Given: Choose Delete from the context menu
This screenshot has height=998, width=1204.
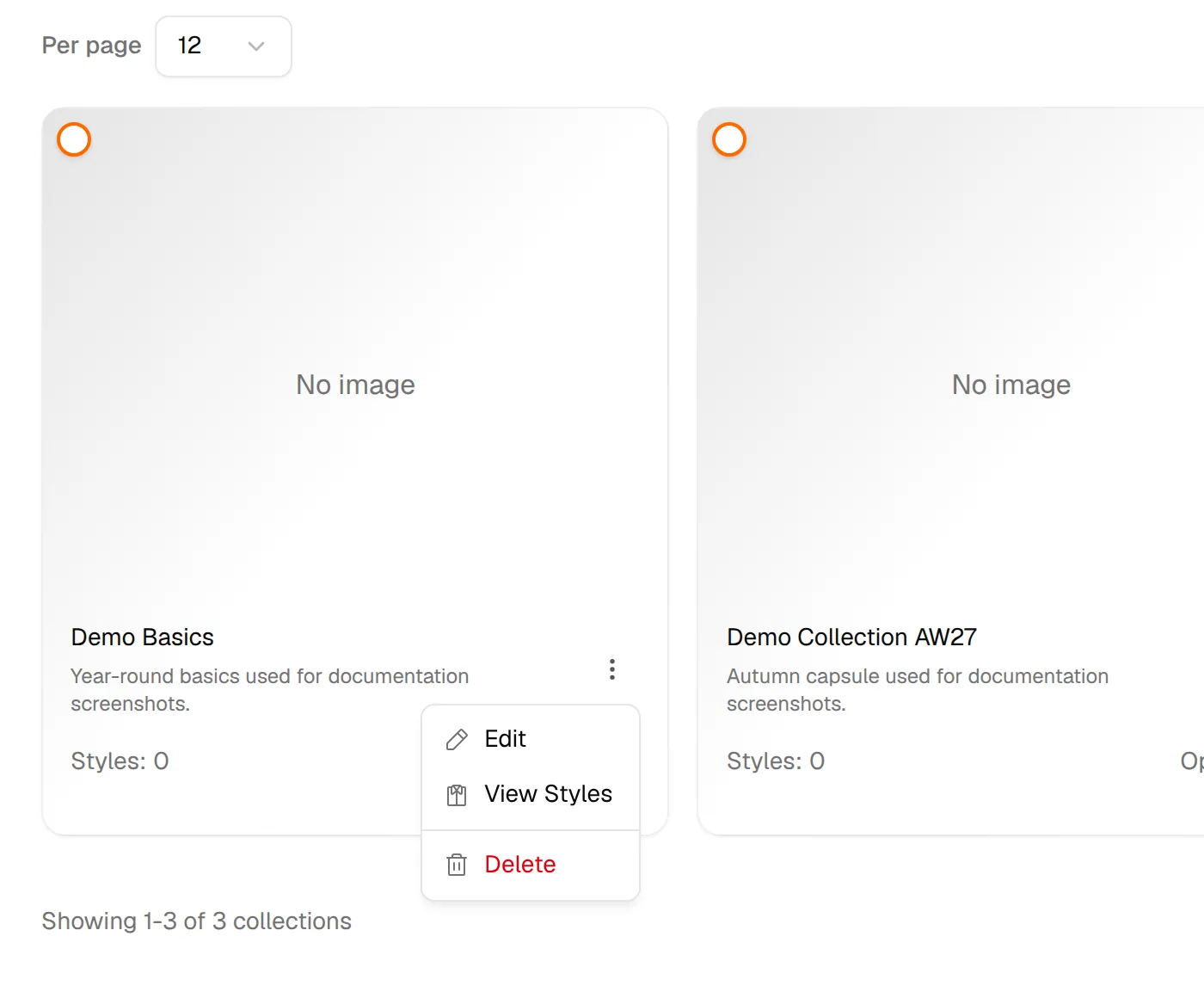Looking at the screenshot, I should (x=531, y=865).
